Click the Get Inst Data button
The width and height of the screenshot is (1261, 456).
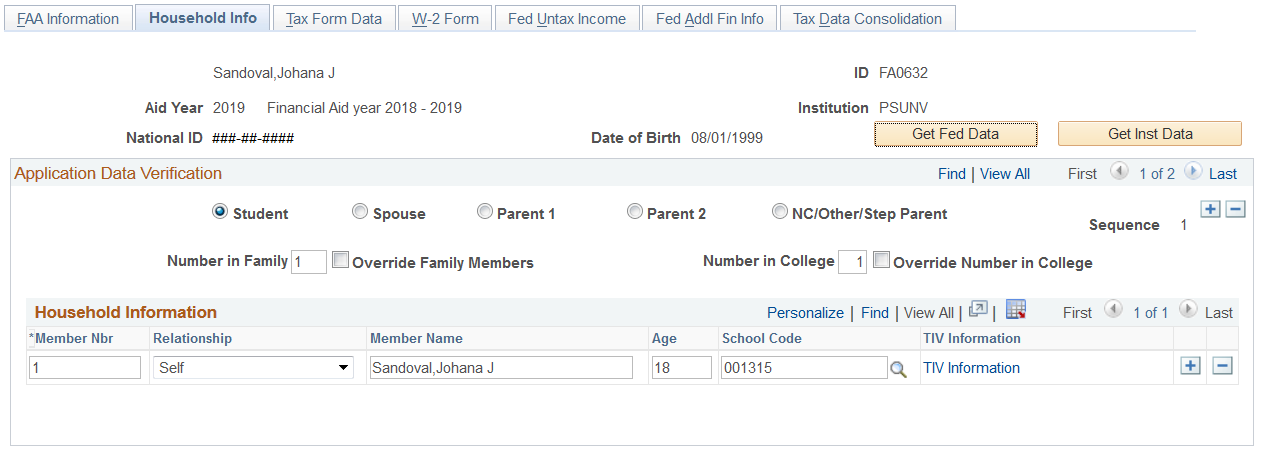point(1149,134)
